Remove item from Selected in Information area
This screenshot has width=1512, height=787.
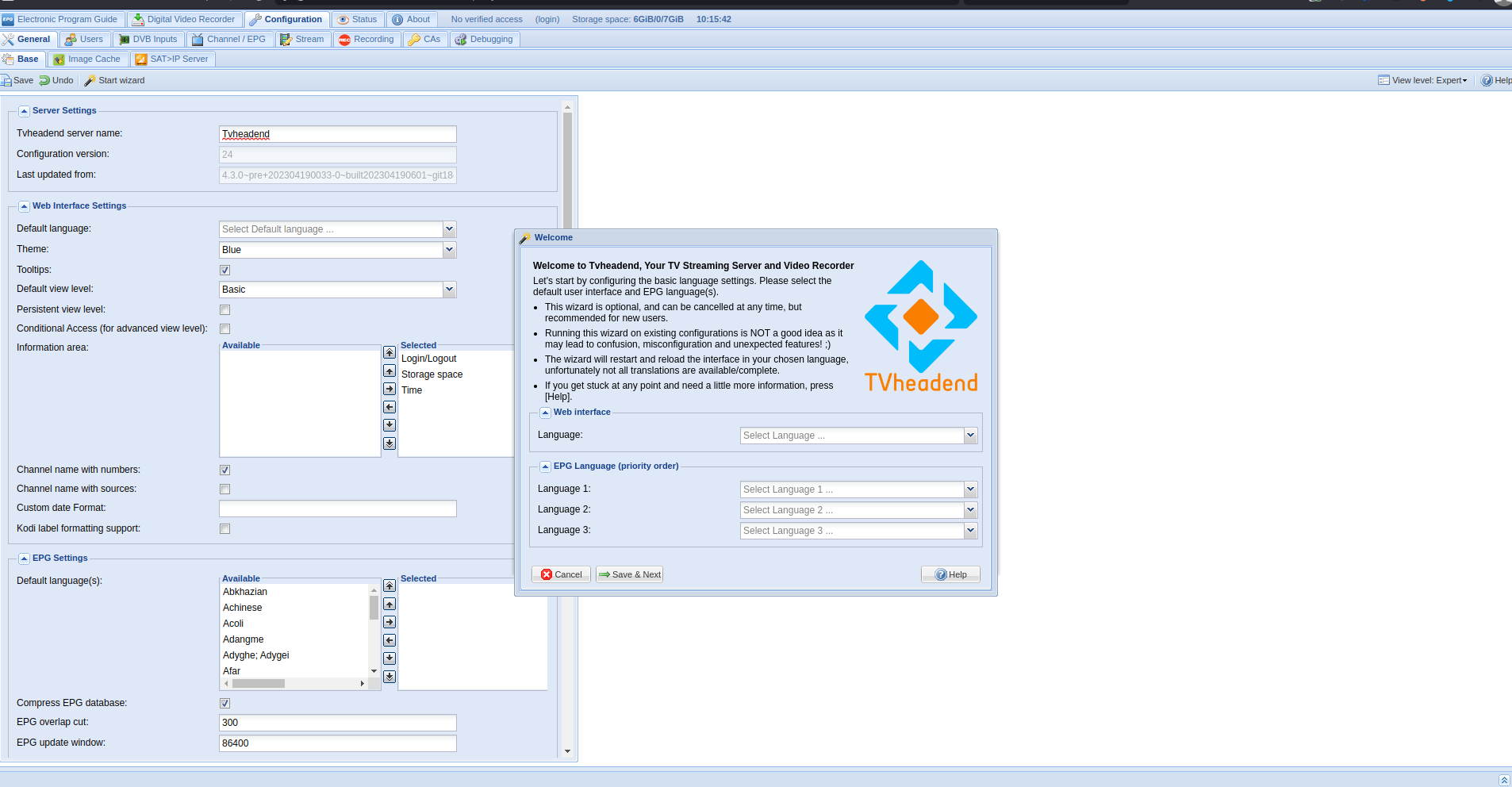coord(390,407)
